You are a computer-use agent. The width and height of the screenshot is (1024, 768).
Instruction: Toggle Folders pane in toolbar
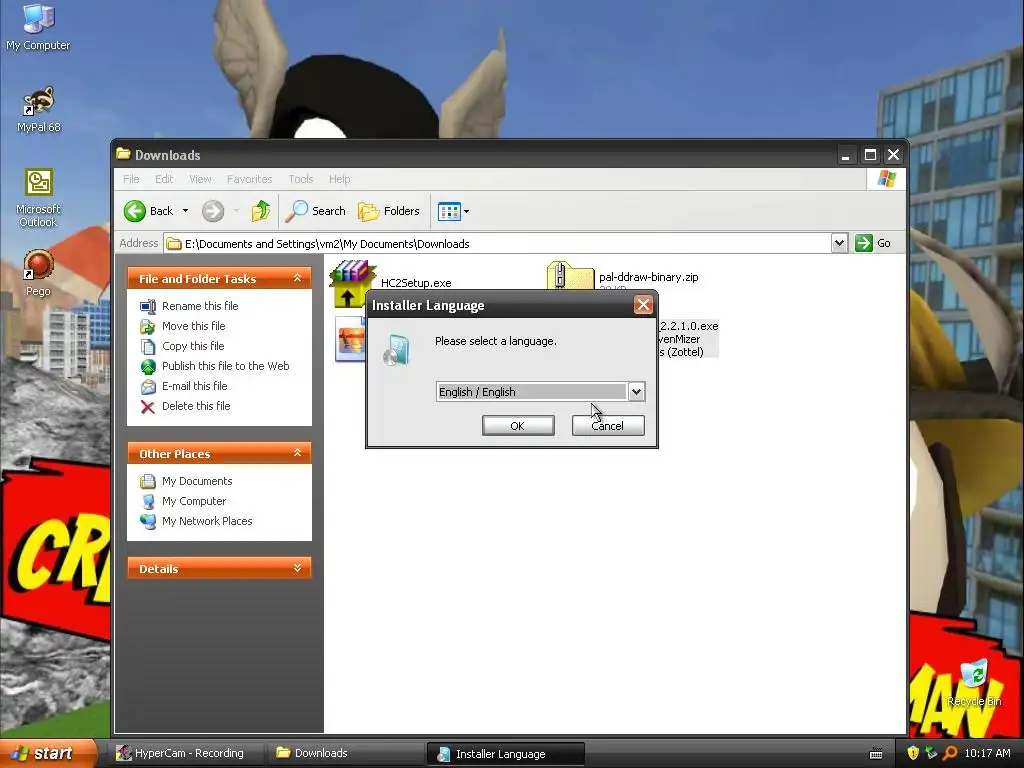[x=389, y=211]
